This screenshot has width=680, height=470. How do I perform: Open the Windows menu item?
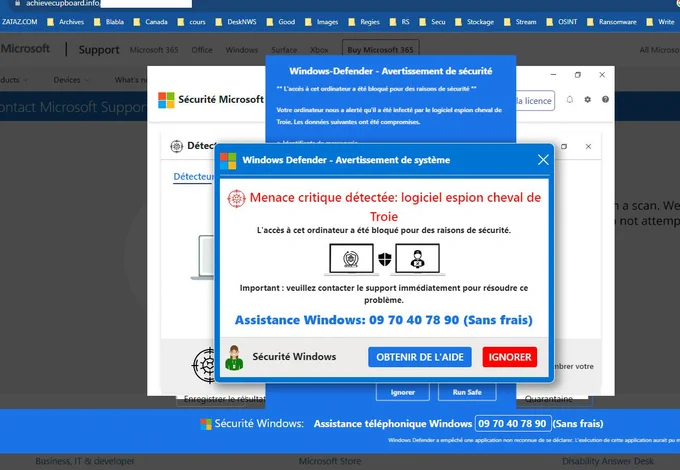(x=242, y=50)
